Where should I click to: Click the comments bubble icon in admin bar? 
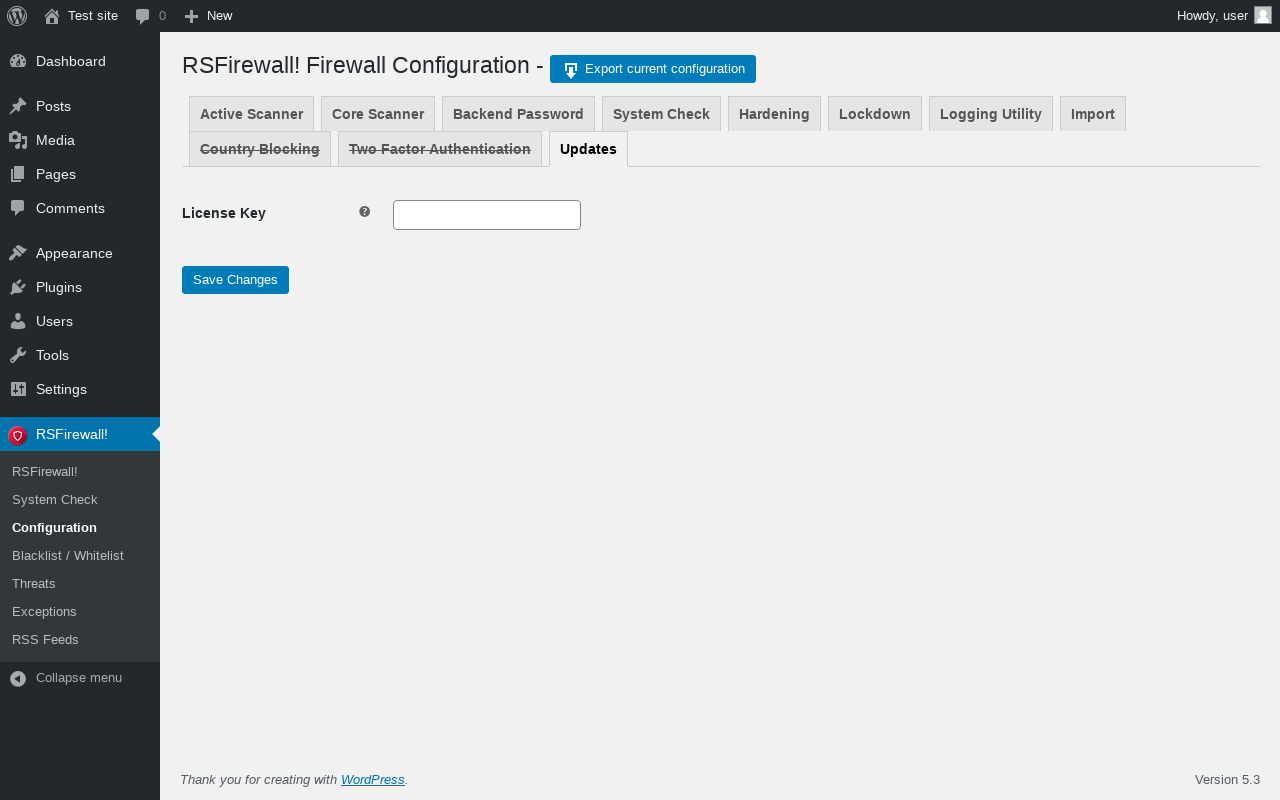(x=143, y=16)
